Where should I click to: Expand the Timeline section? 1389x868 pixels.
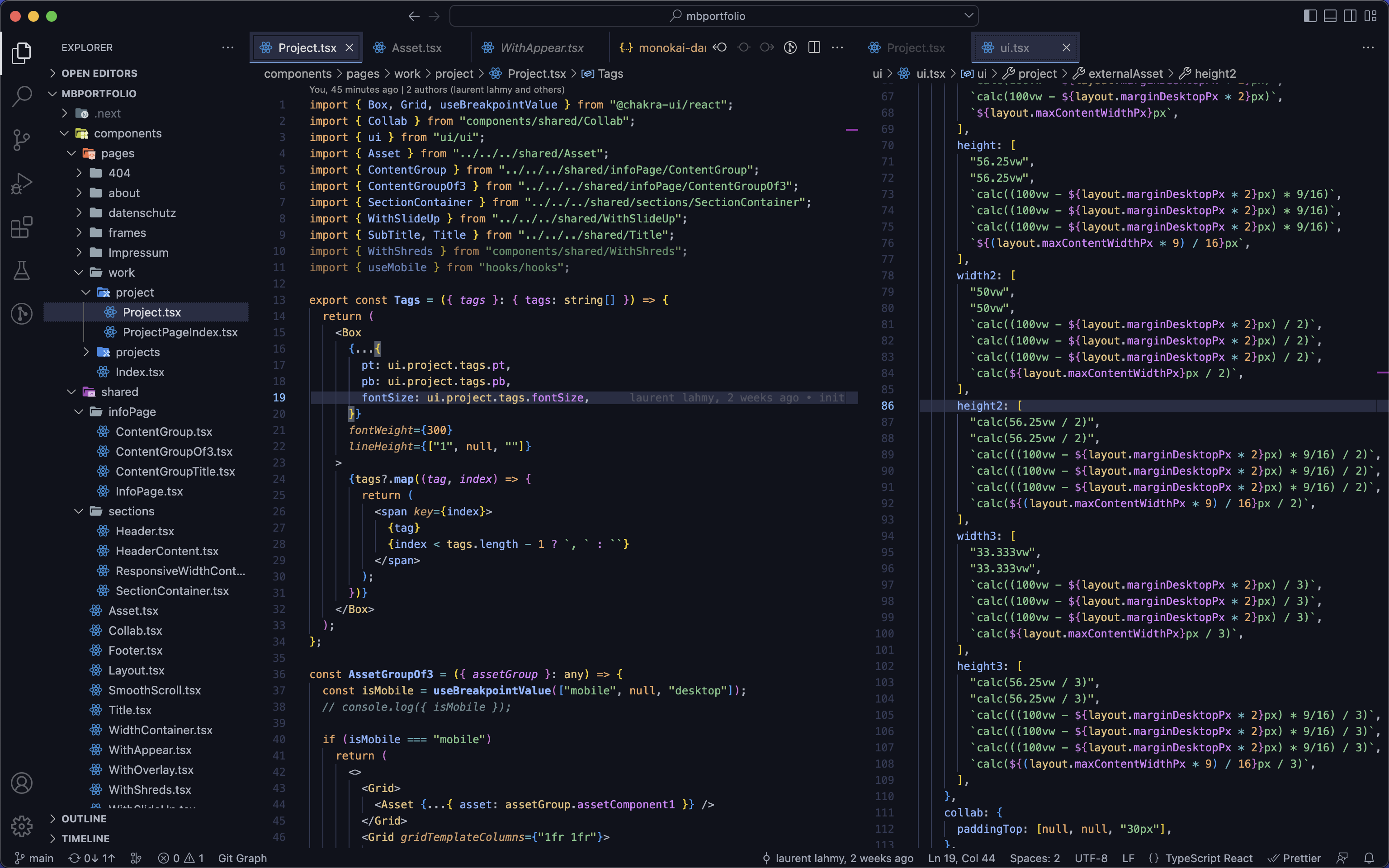pos(85,838)
